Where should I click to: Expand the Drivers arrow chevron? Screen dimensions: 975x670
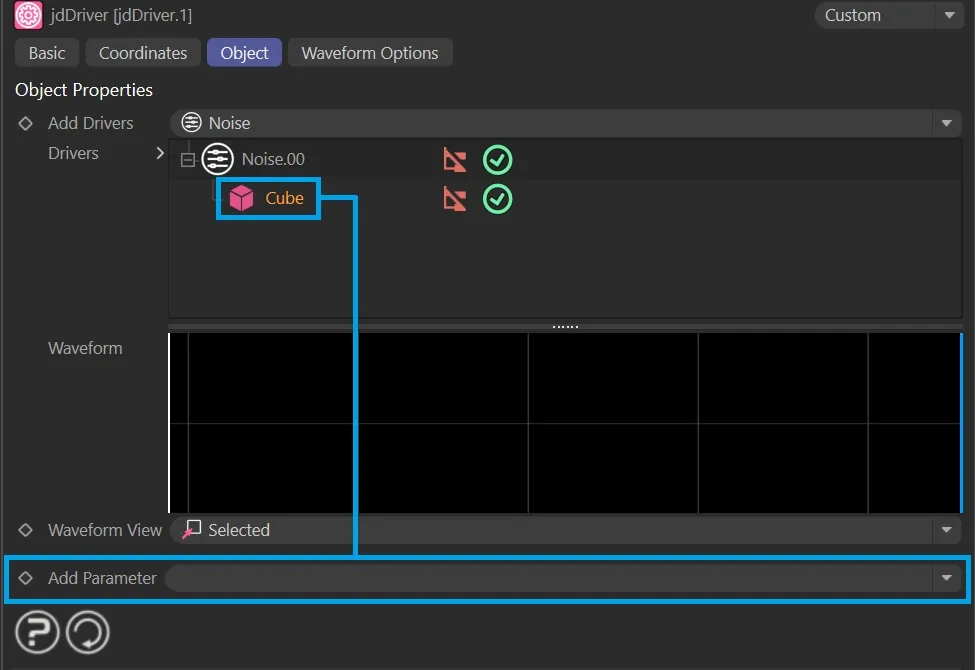[x=160, y=153]
